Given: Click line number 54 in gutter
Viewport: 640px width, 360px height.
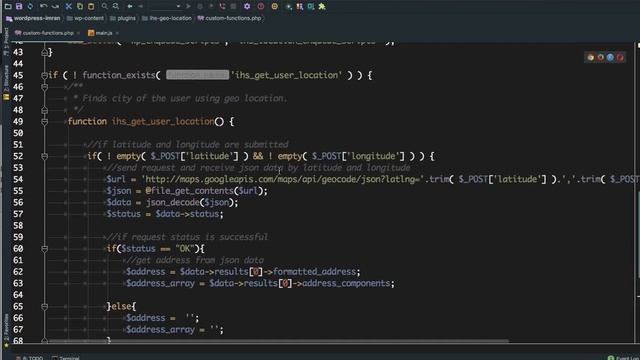Looking at the screenshot, I should tap(18, 179).
